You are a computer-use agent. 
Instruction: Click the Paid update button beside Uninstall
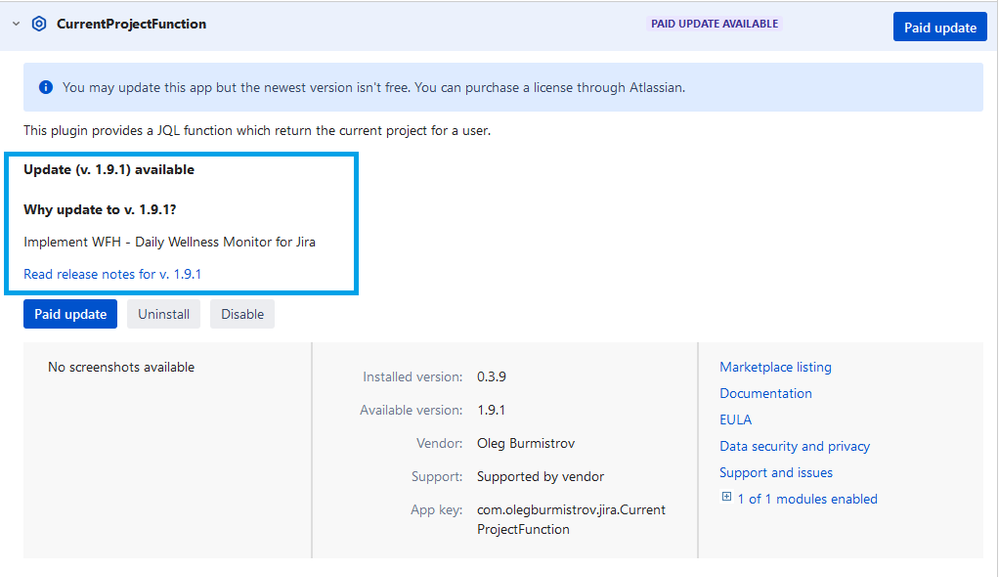(x=70, y=314)
